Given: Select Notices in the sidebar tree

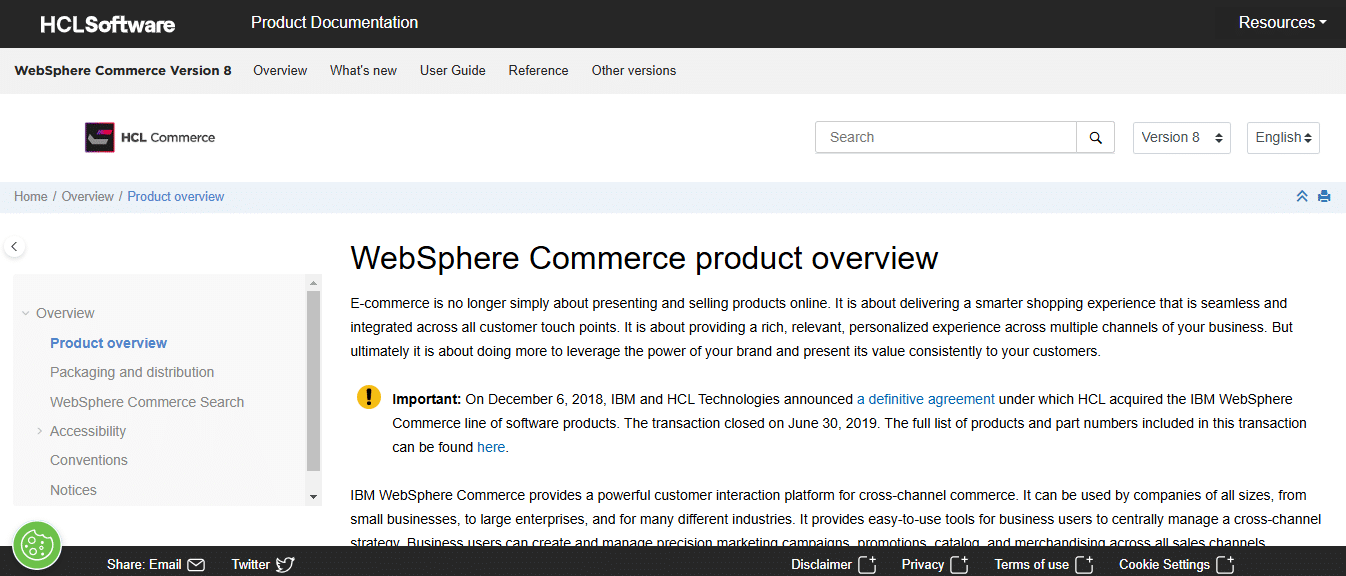Looking at the screenshot, I should pyautogui.click(x=74, y=490).
